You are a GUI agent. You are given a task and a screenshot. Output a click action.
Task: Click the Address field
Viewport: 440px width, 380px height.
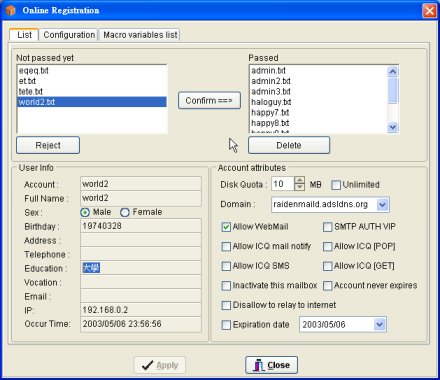(141, 240)
